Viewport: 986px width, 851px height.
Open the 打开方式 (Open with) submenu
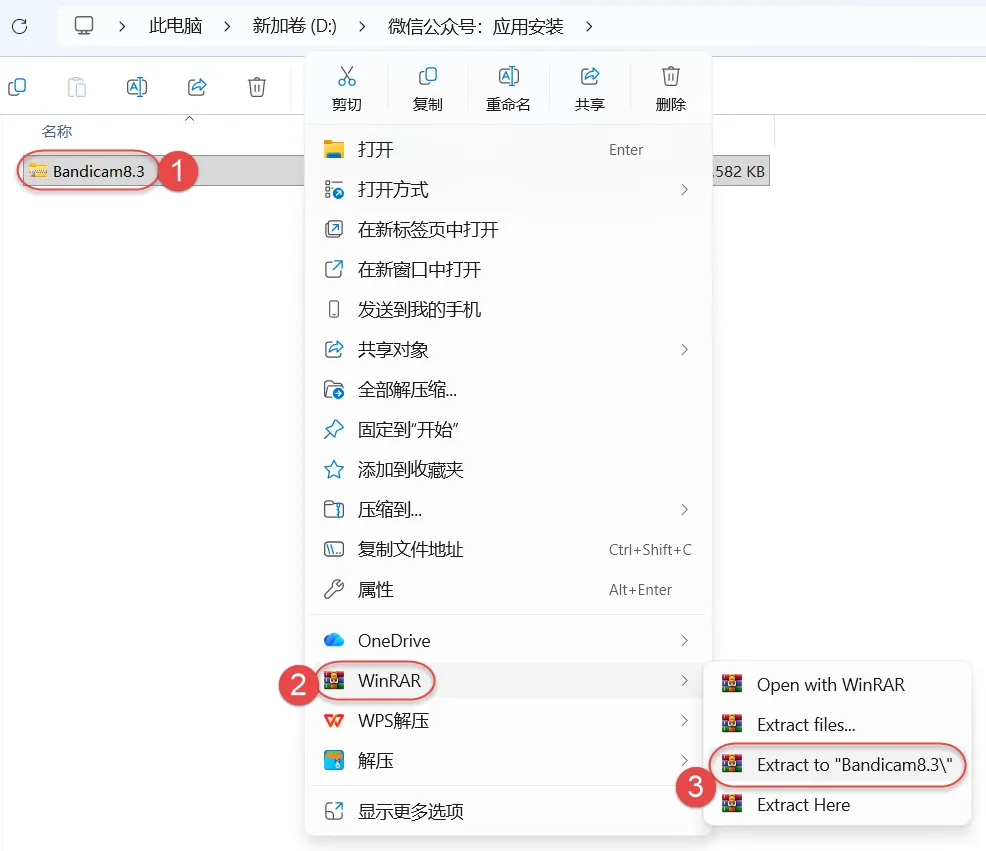coord(508,189)
